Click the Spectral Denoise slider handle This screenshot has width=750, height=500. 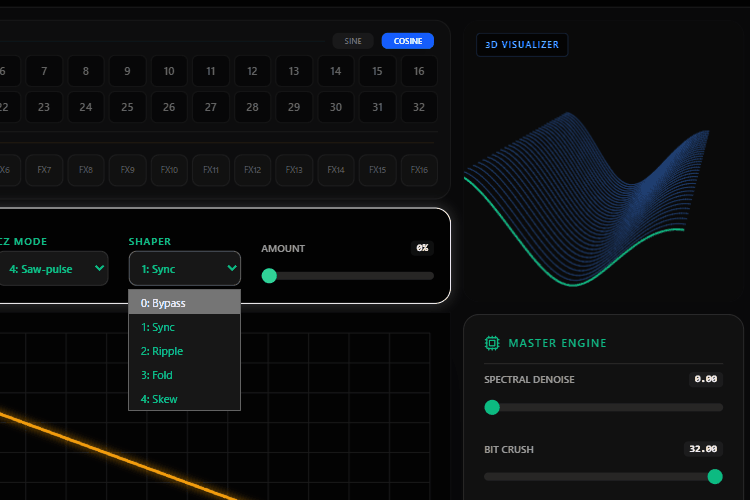(x=492, y=407)
